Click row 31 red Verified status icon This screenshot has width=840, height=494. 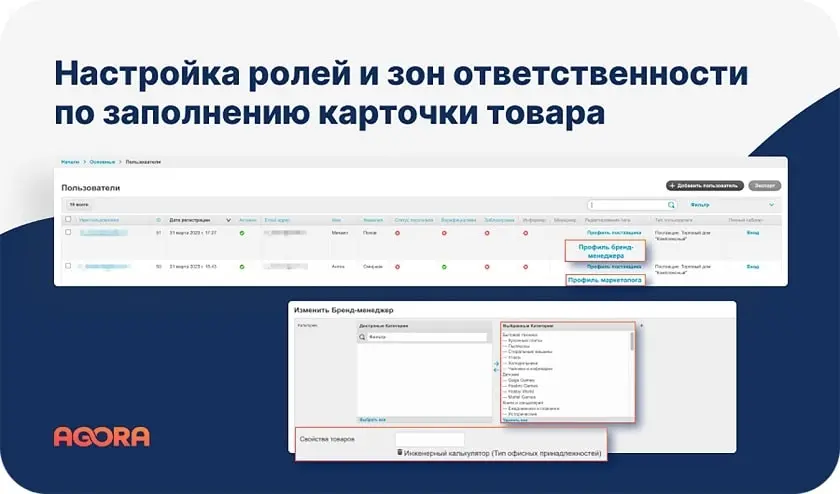[x=444, y=233]
